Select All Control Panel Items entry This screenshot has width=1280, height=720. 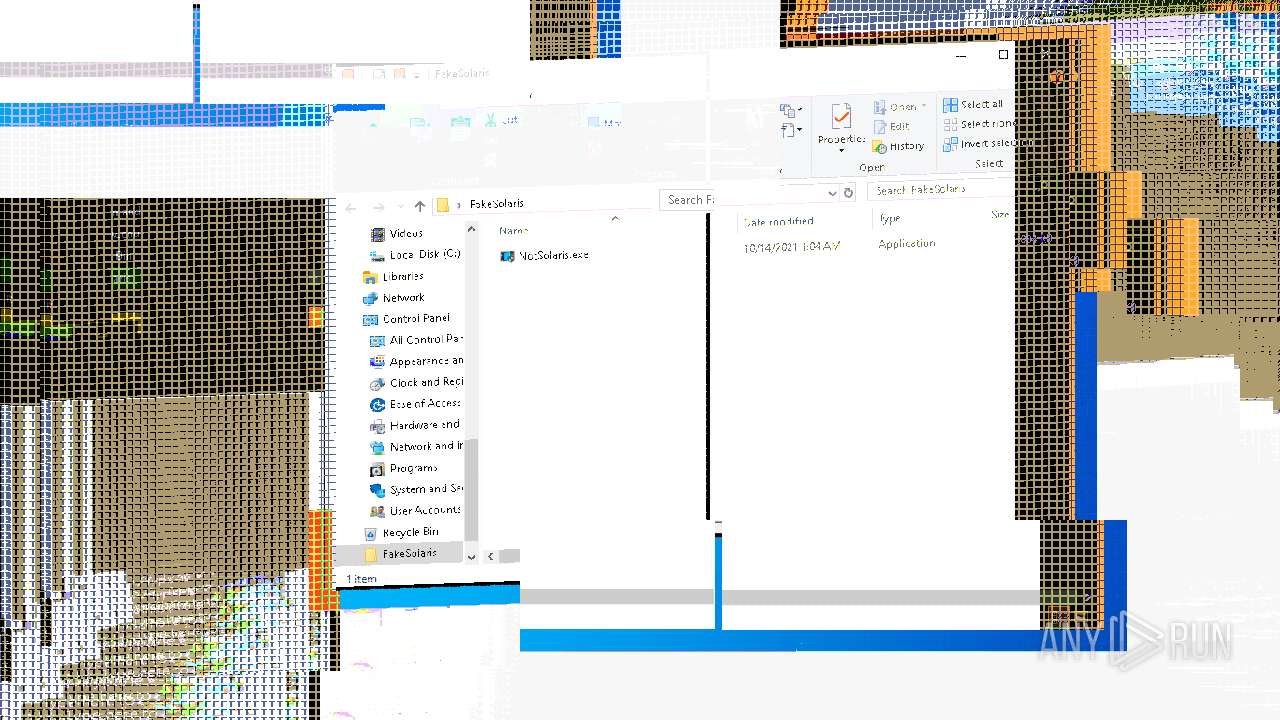click(416, 339)
